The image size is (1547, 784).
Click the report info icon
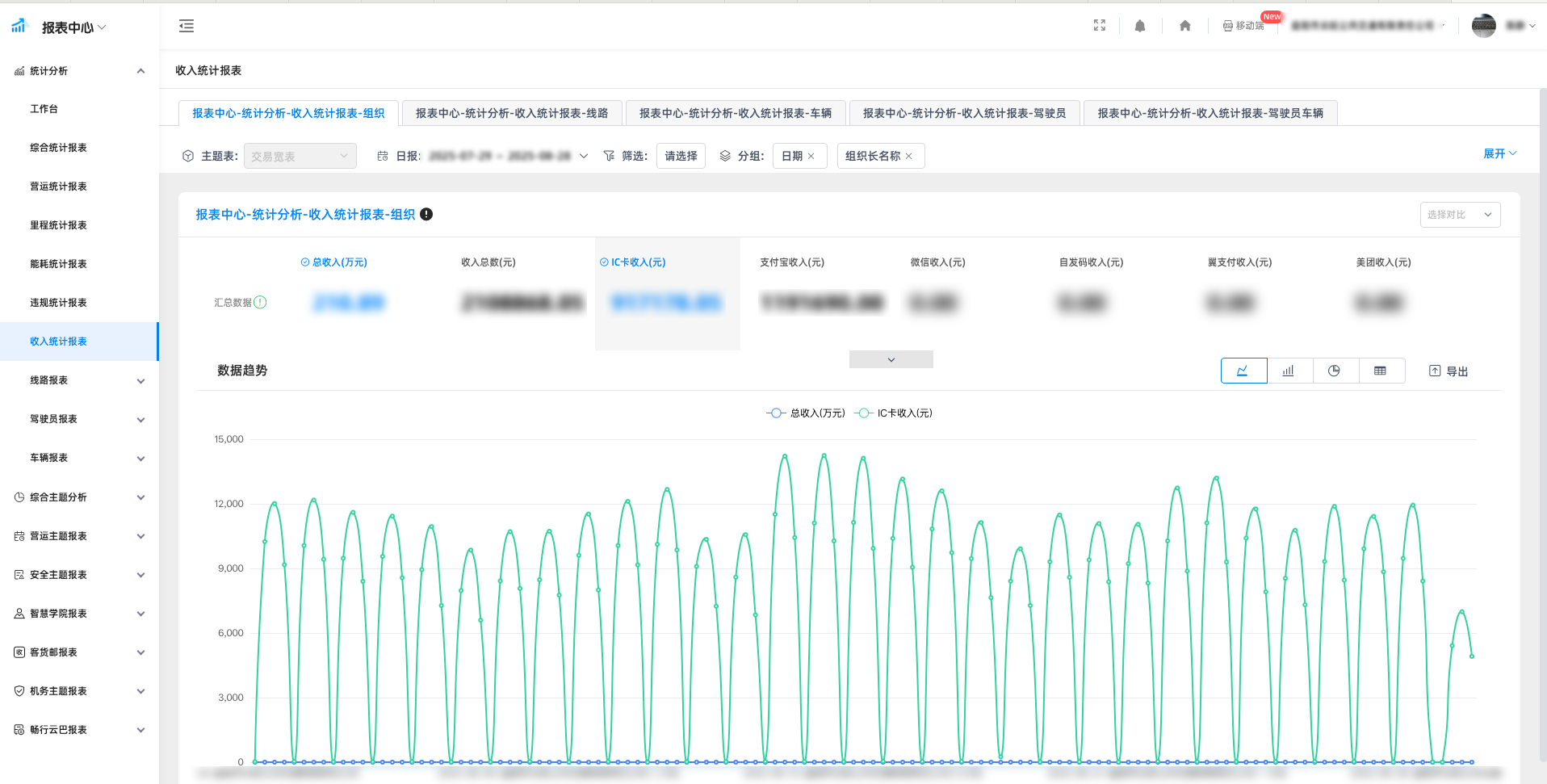click(426, 214)
